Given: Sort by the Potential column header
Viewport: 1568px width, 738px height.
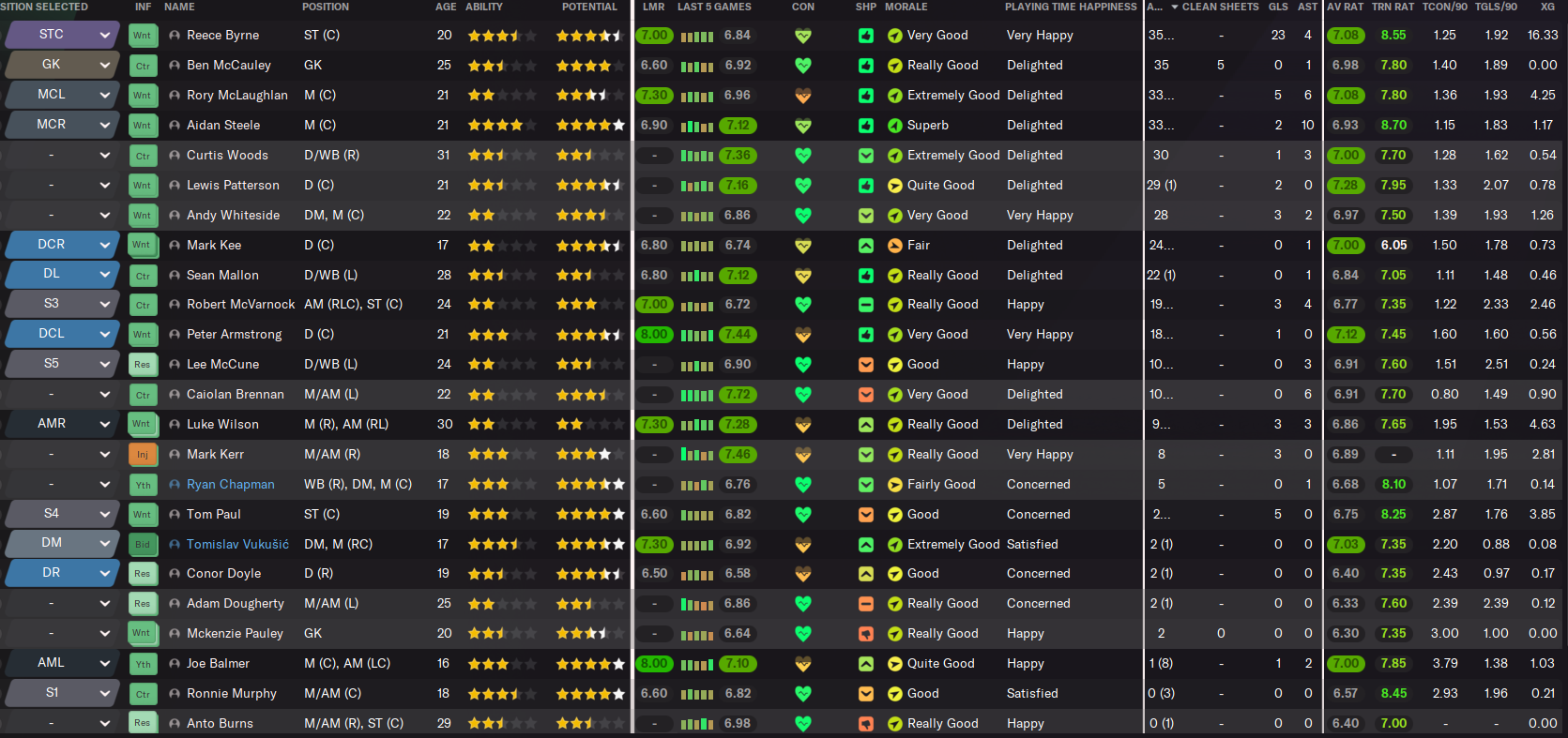Looking at the screenshot, I should tap(589, 7).
